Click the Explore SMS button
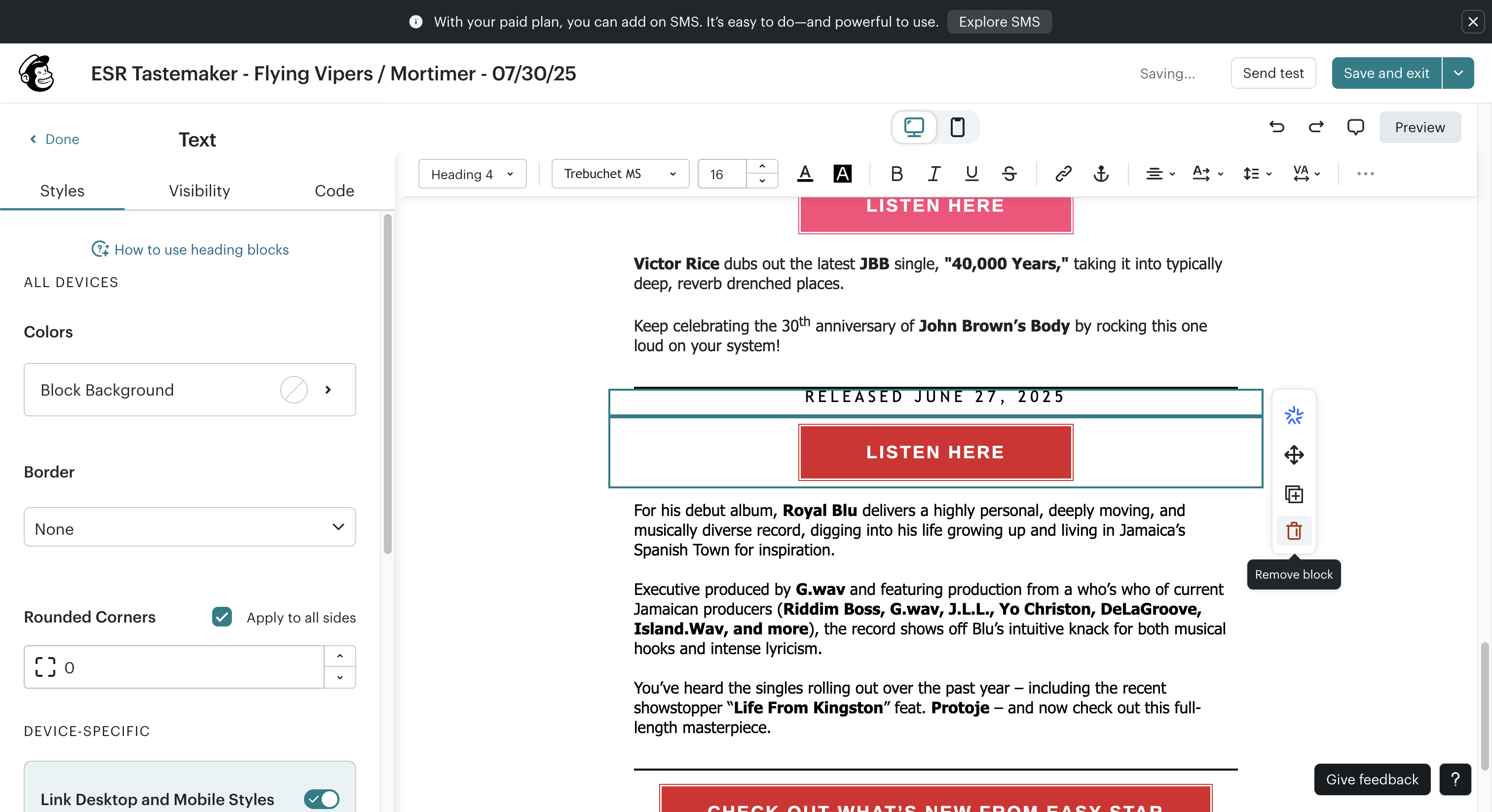The image size is (1492, 812). coord(999,21)
